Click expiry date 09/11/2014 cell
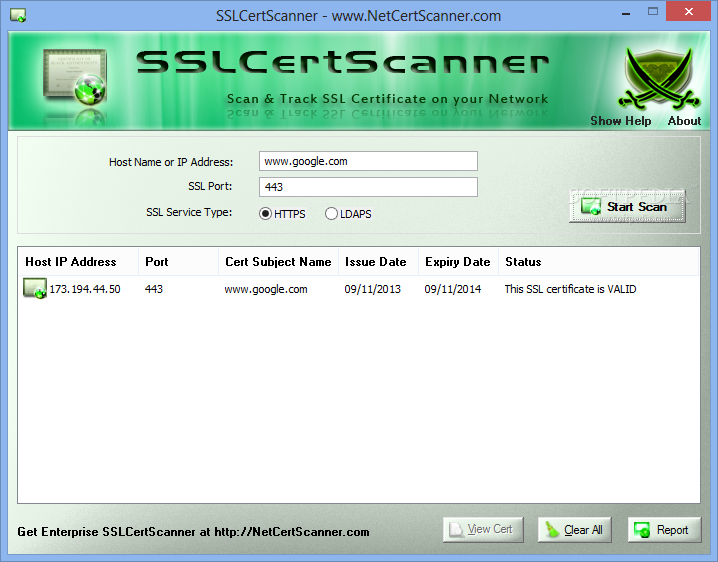718x562 pixels. (x=452, y=289)
